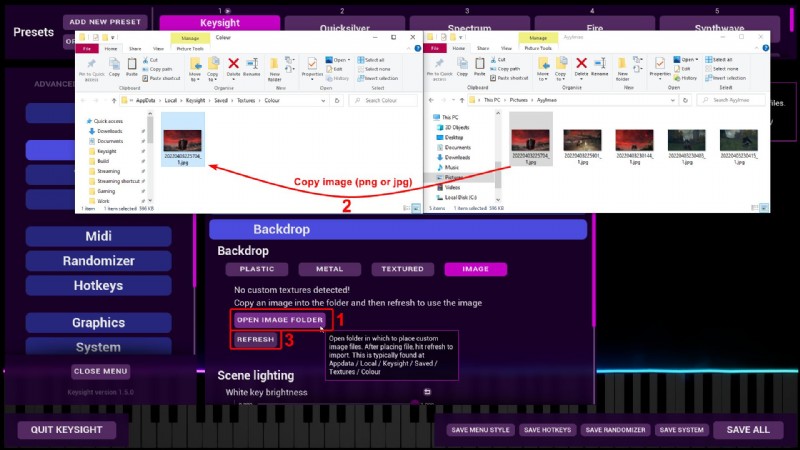Click Add New Preset button
The width and height of the screenshot is (800, 450).
point(105,22)
